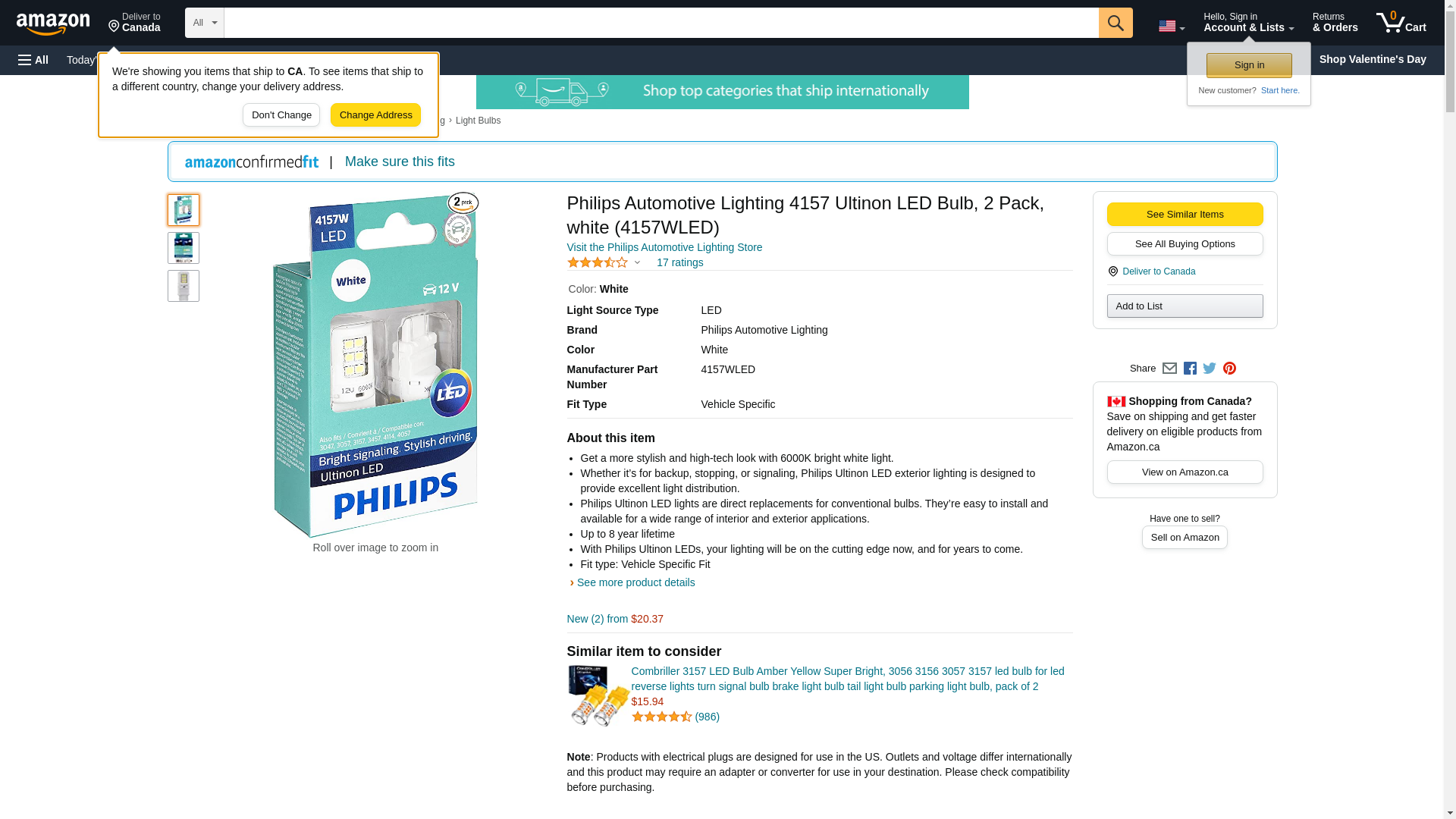Open the 17 ratings link
This screenshot has width=1456, height=819.
(x=679, y=262)
